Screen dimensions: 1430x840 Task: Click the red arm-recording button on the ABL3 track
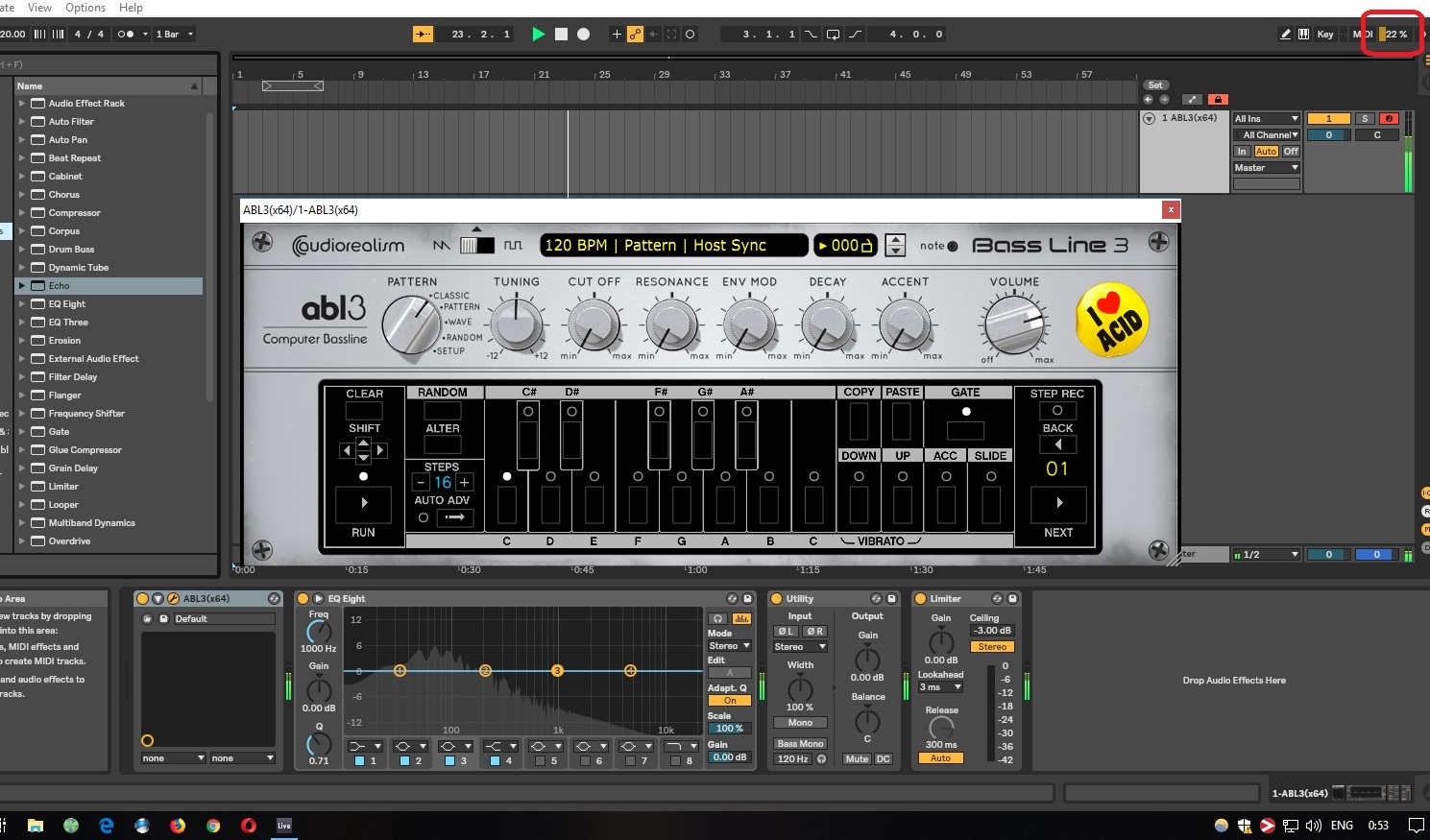(x=1389, y=119)
